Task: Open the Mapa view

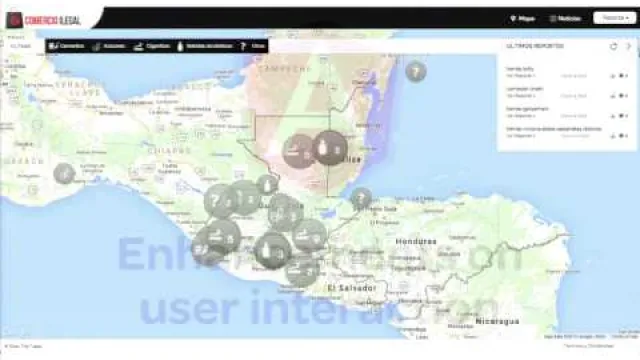Action: coord(523,18)
